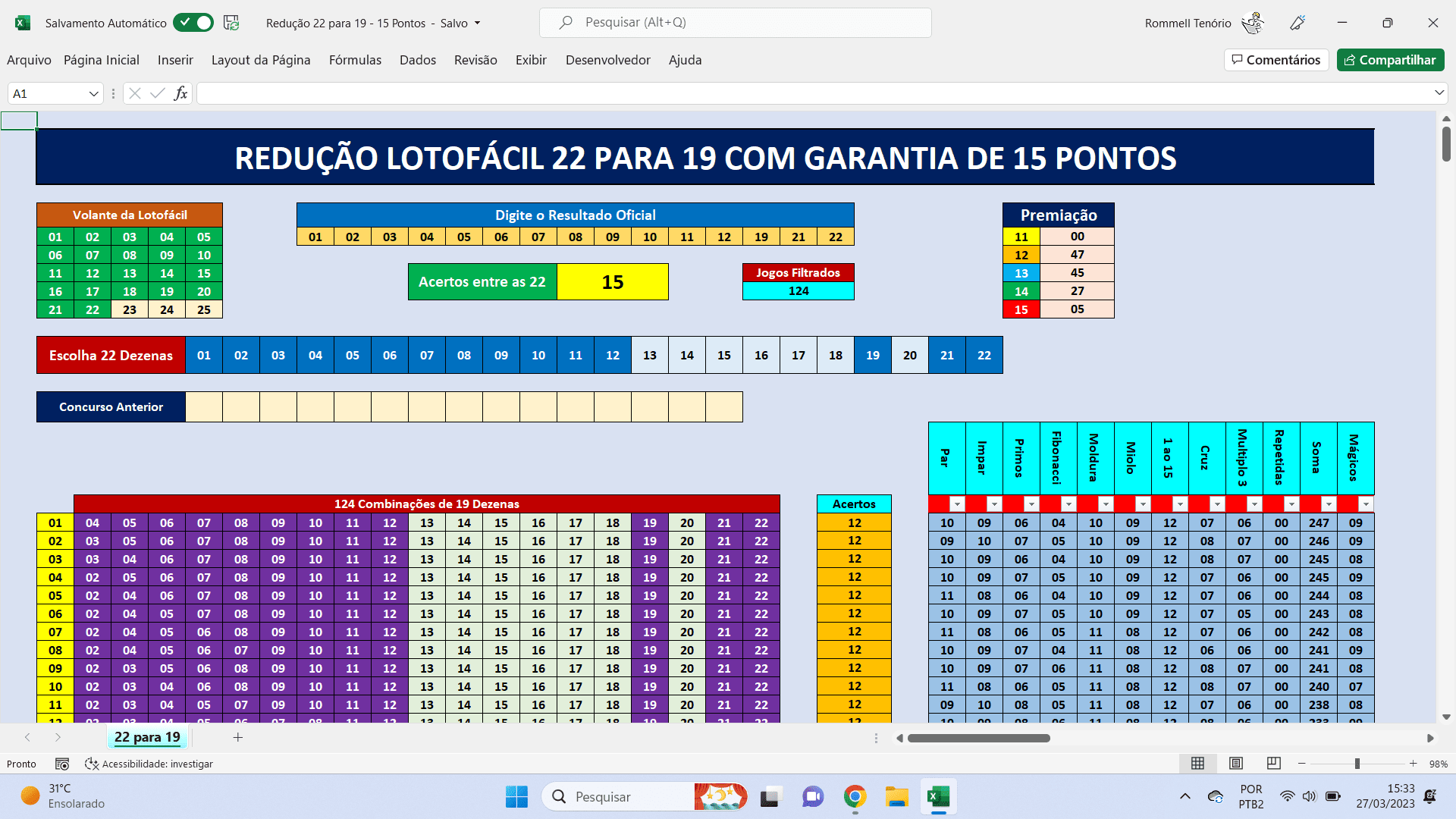The image size is (1456, 819).
Task: Click the next sheet navigation arrow
Action: point(58,737)
